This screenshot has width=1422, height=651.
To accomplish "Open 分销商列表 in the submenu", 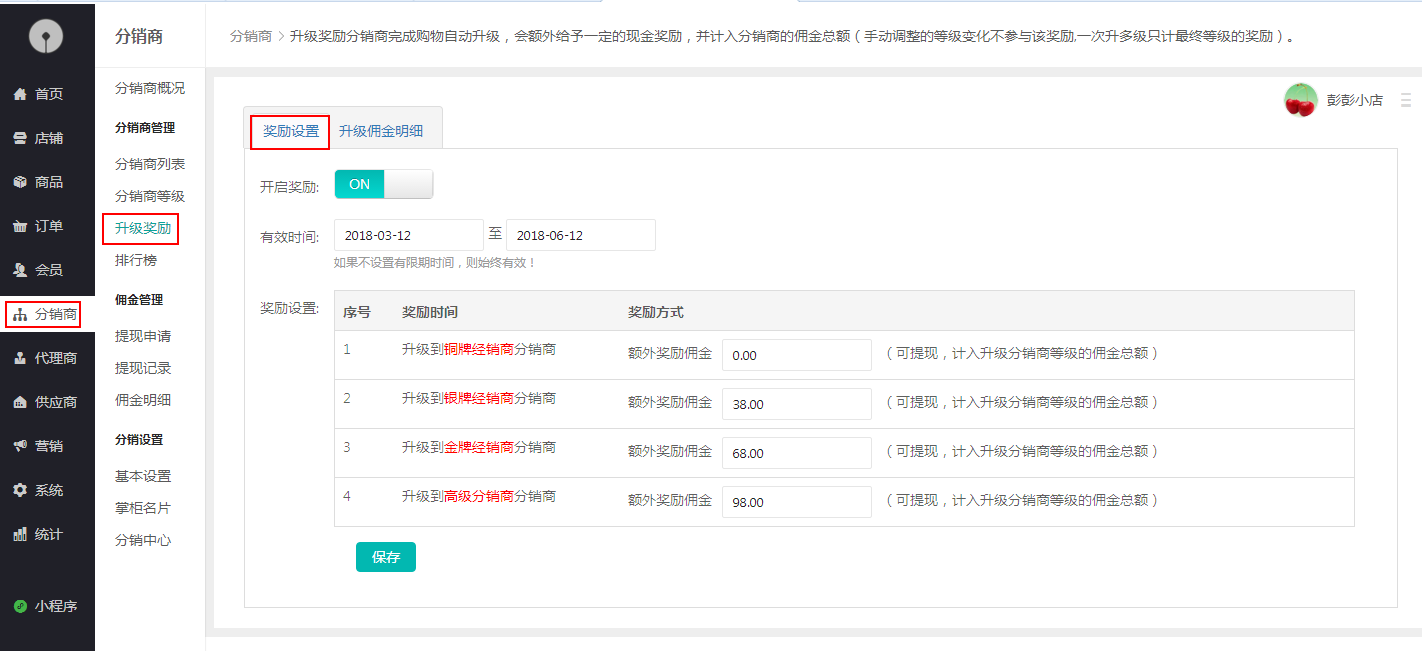I will point(150,164).
